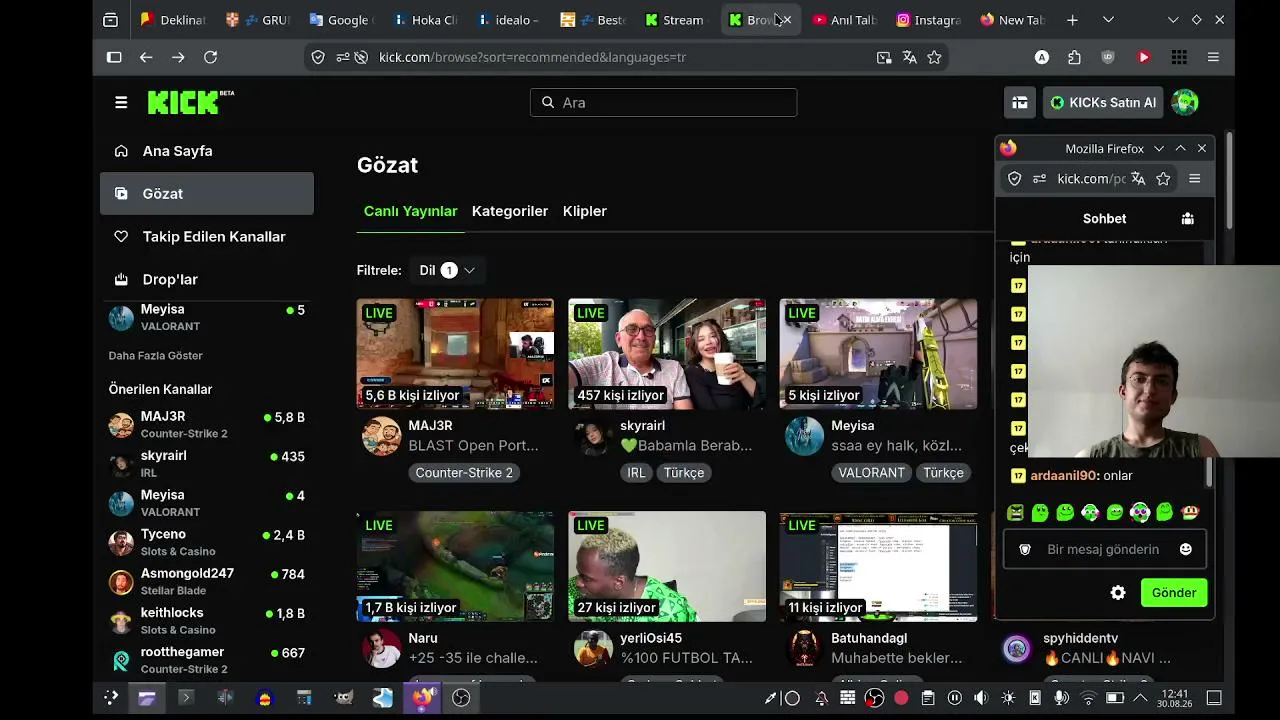The image size is (1280, 720).
Task: Click the shield icon in chat message box
Action: [1025, 549]
